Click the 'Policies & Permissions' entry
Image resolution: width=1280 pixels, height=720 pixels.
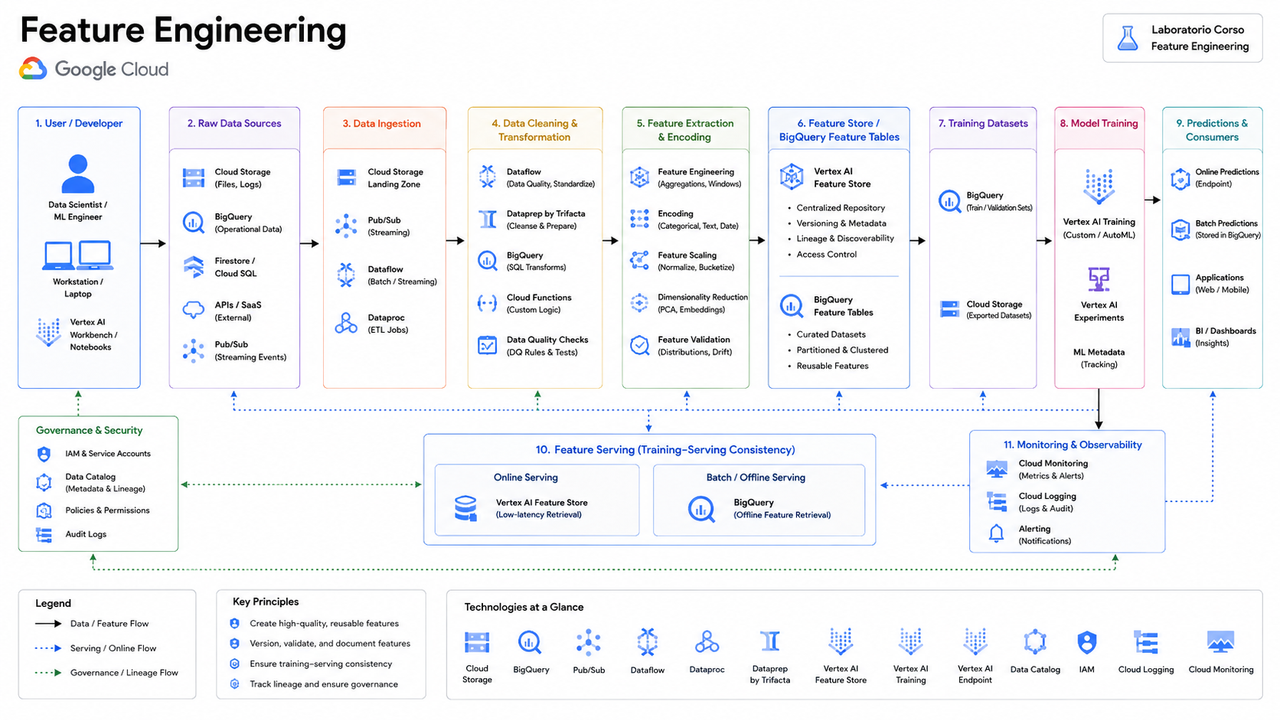tap(107, 510)
